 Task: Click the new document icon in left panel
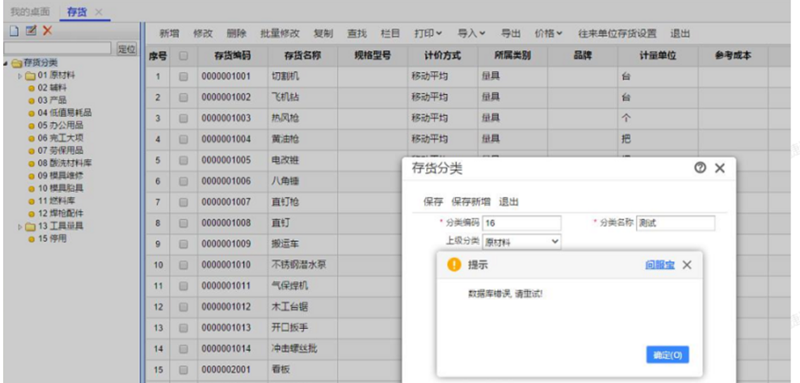[x=15, y=31]
